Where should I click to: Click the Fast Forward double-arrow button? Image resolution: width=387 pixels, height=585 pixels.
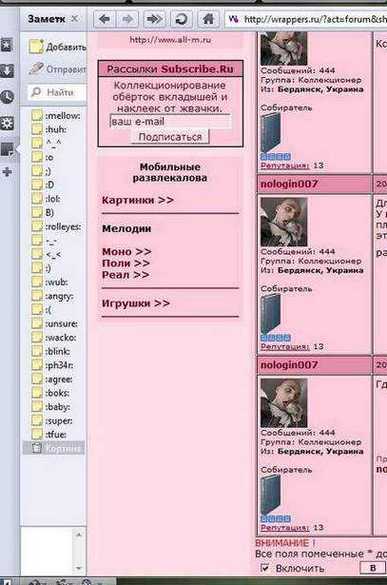(x=154, y=19)
